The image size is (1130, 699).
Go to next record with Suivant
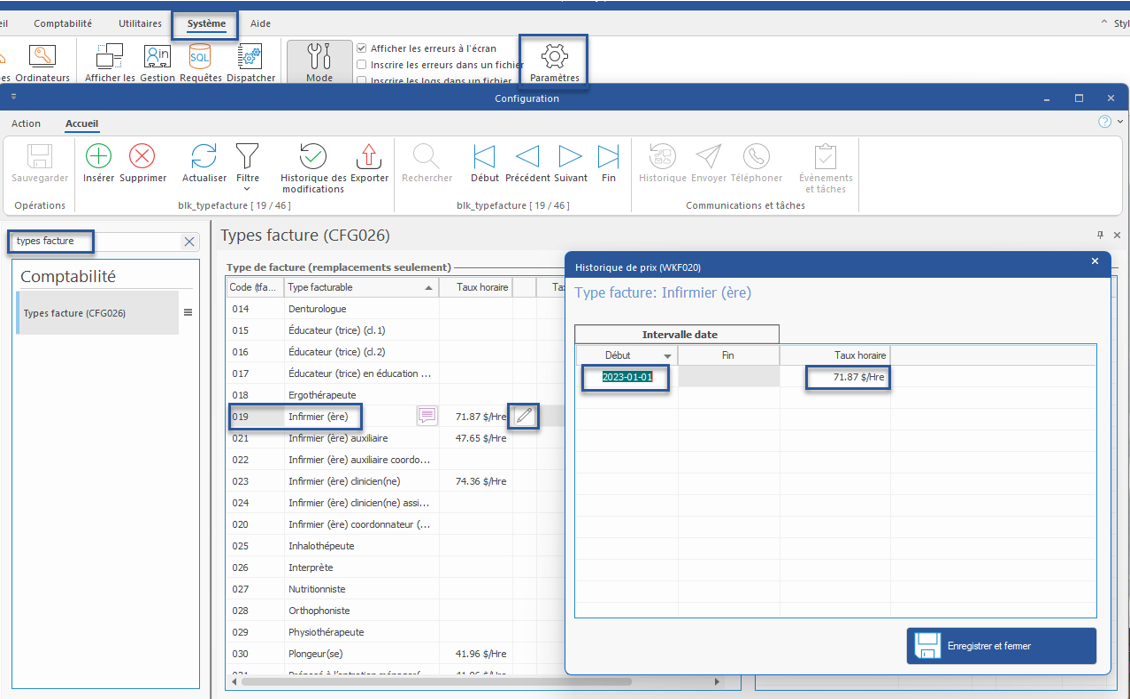570,157
